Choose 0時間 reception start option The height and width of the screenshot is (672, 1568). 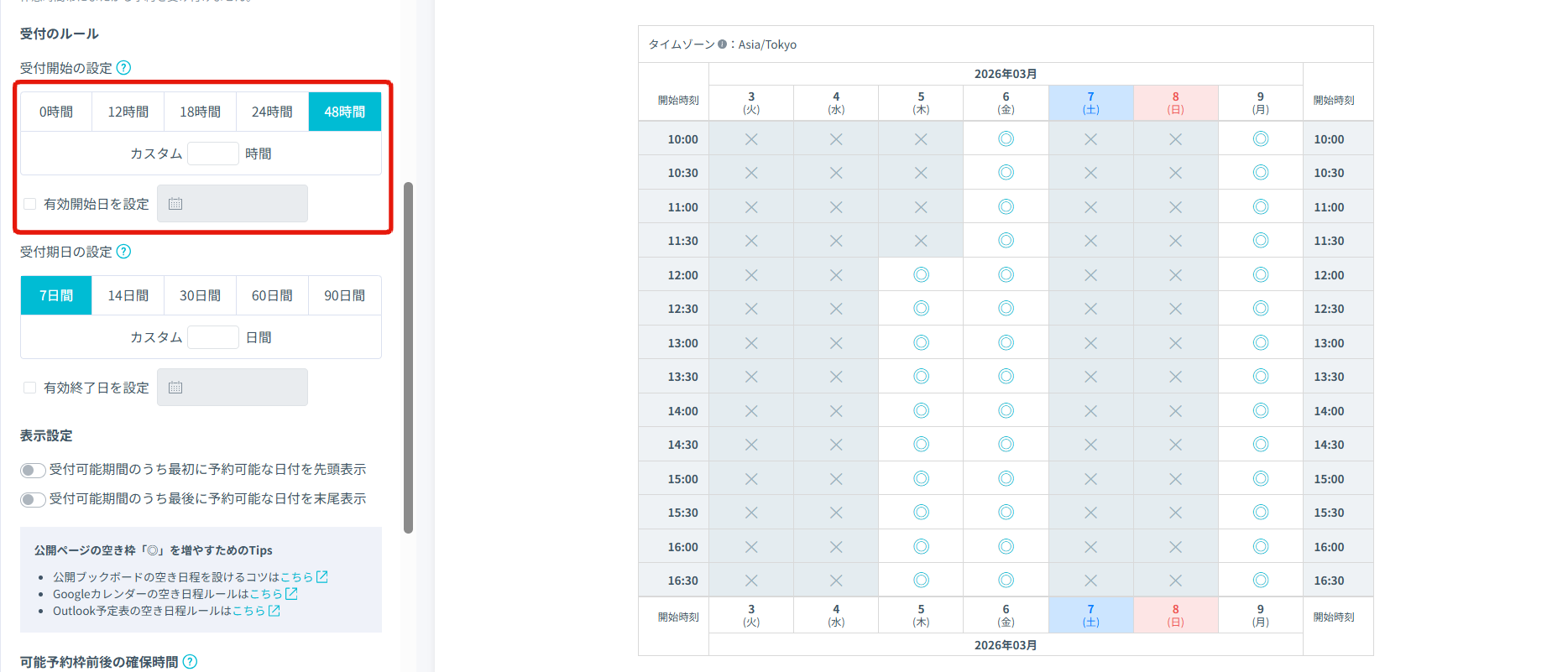point(56,112)
